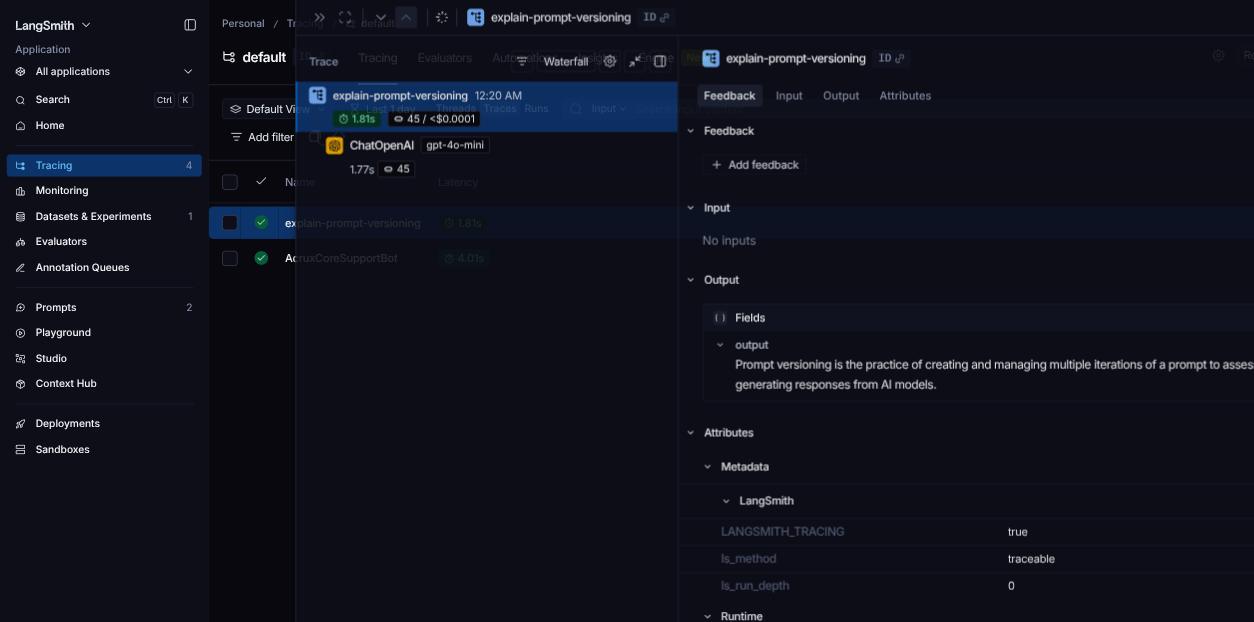Copy run ID next to run details title
Screen dimensions: 1254x622
point(891,58)
